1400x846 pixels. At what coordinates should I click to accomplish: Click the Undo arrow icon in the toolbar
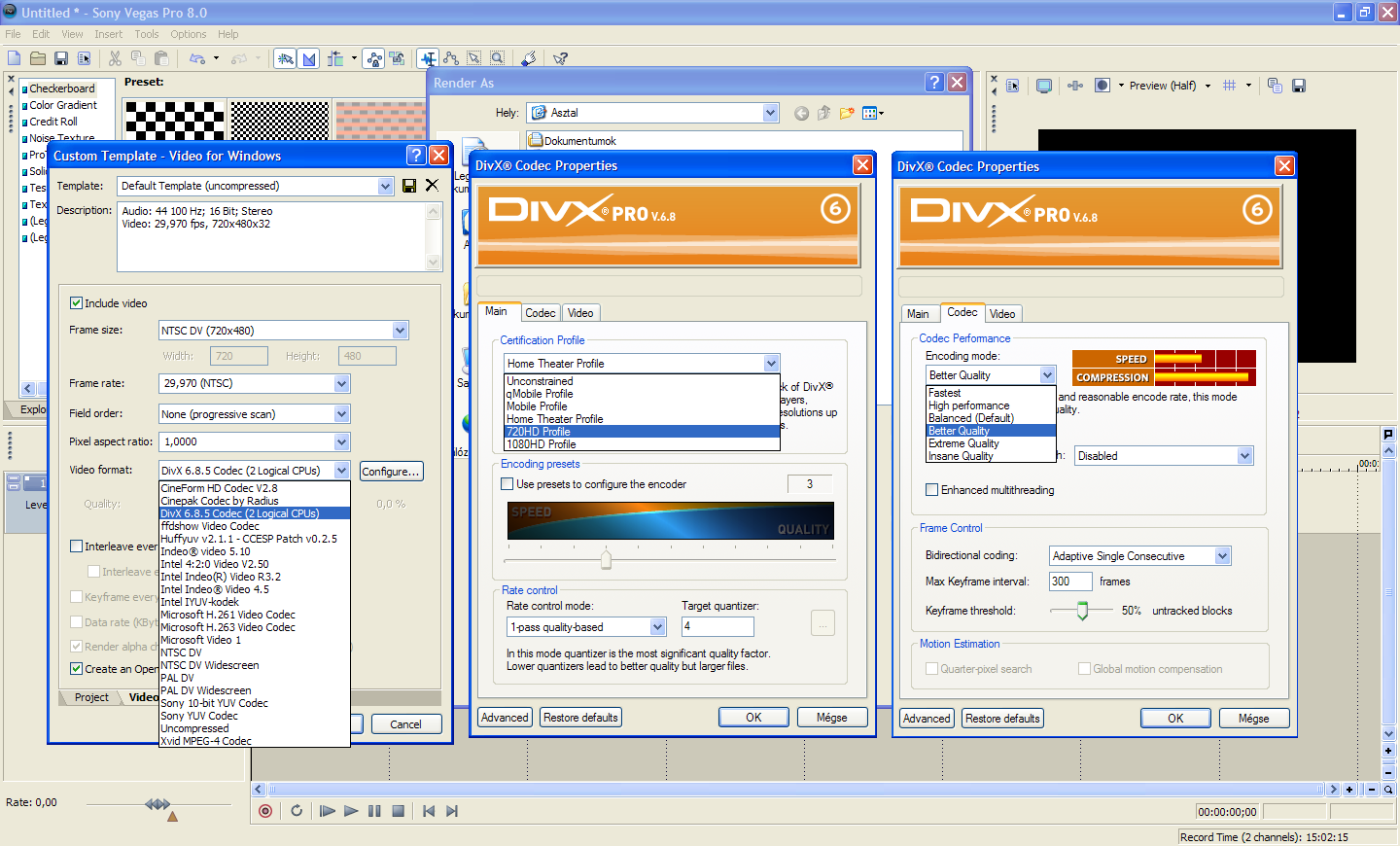197,58
